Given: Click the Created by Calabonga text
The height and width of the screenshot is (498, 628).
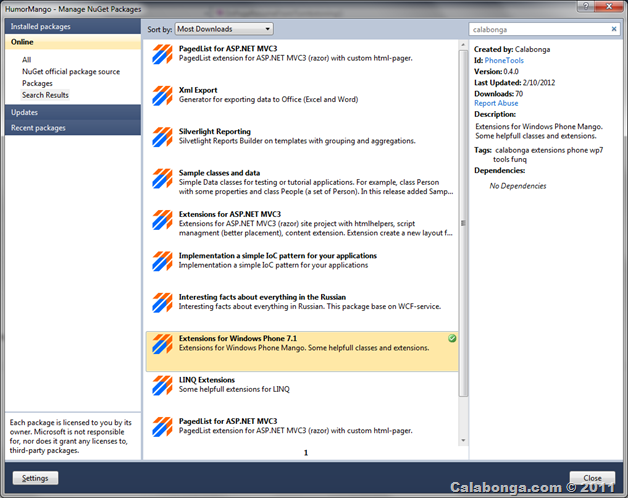Looking at the screenshot, I should coord(512,49).
